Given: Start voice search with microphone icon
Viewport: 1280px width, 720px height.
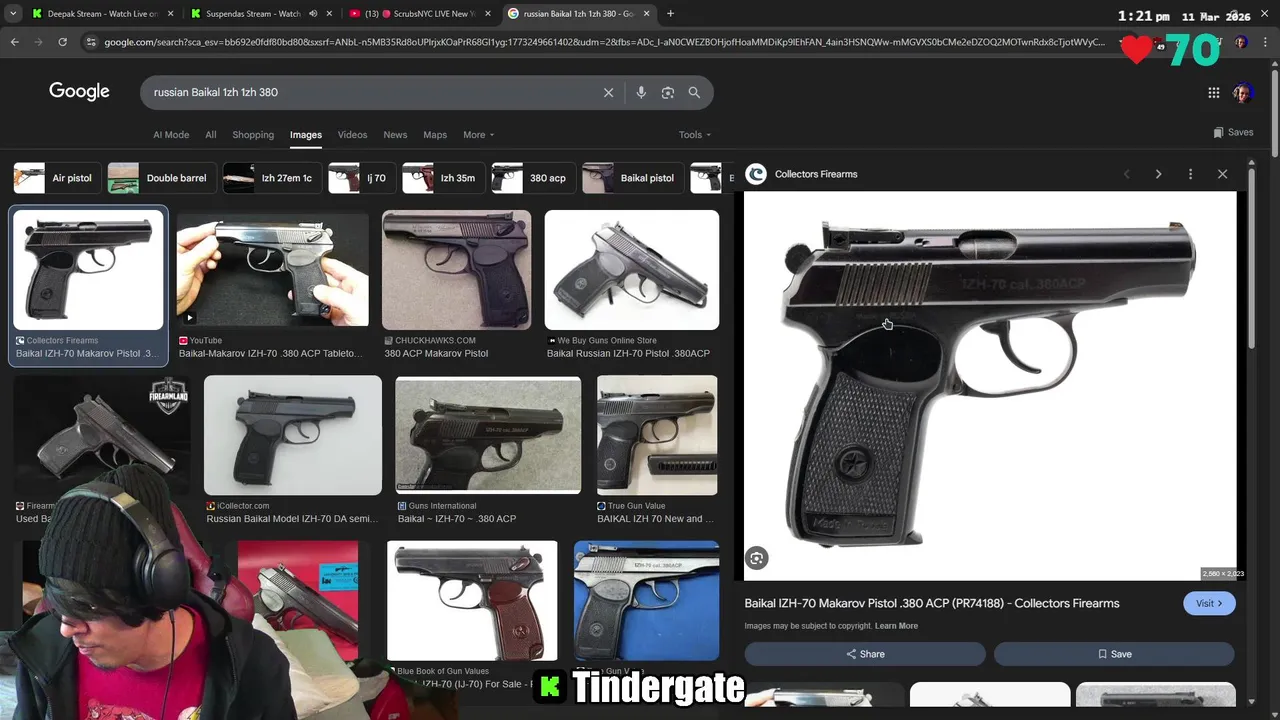Looking at the screenshot, I should pos(641,92).
